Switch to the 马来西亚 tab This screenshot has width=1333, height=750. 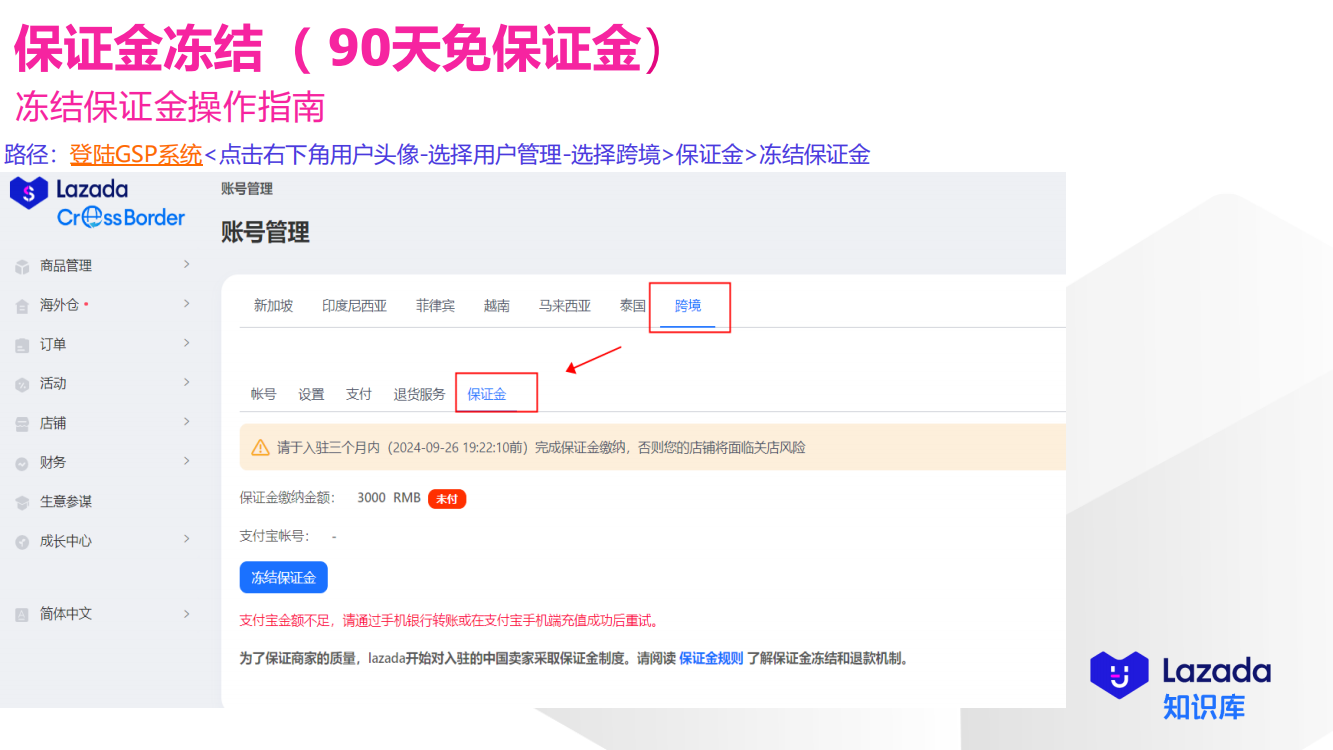click(x=565, y=306)
